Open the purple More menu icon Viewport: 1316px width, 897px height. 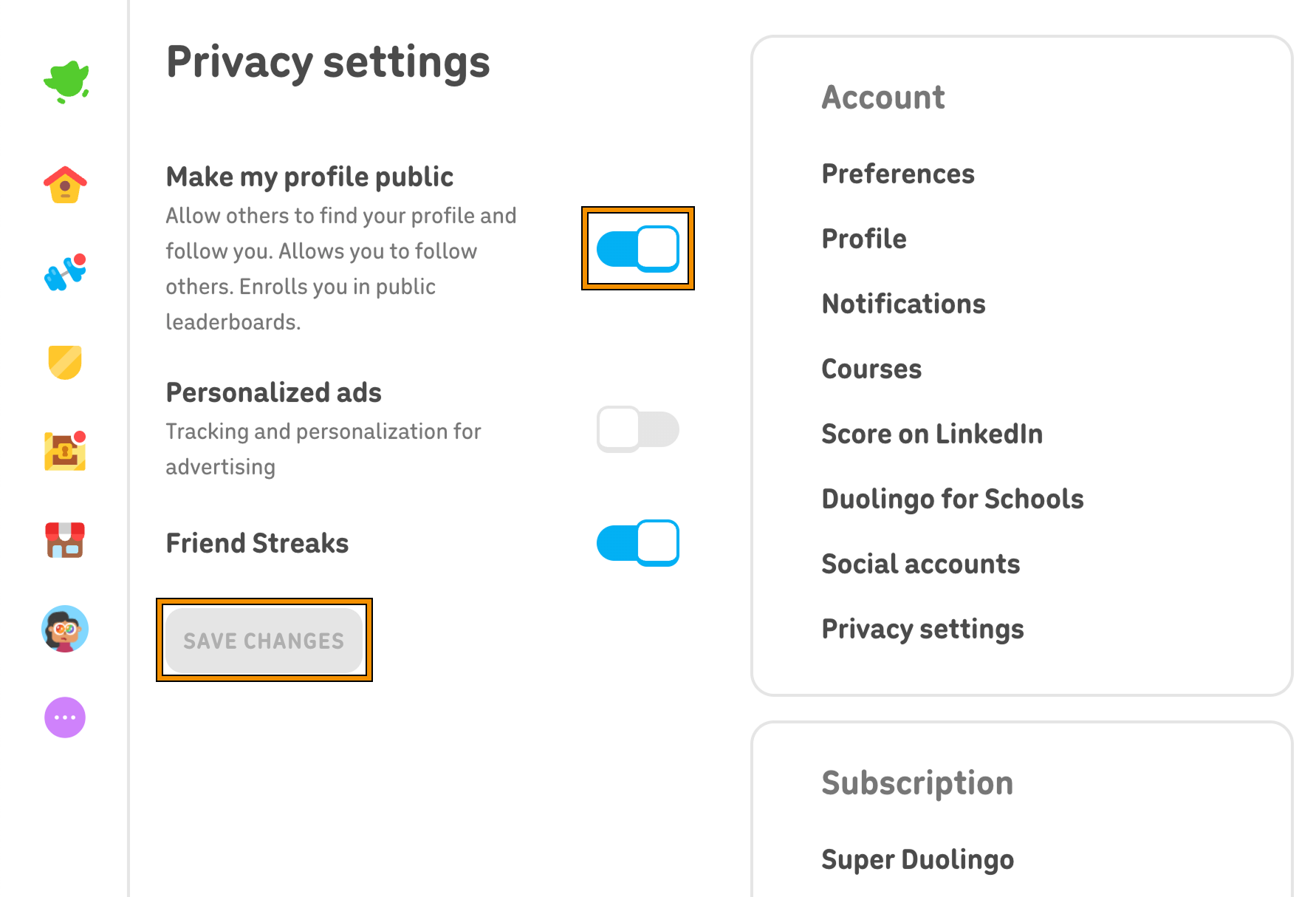coord(65,717)
